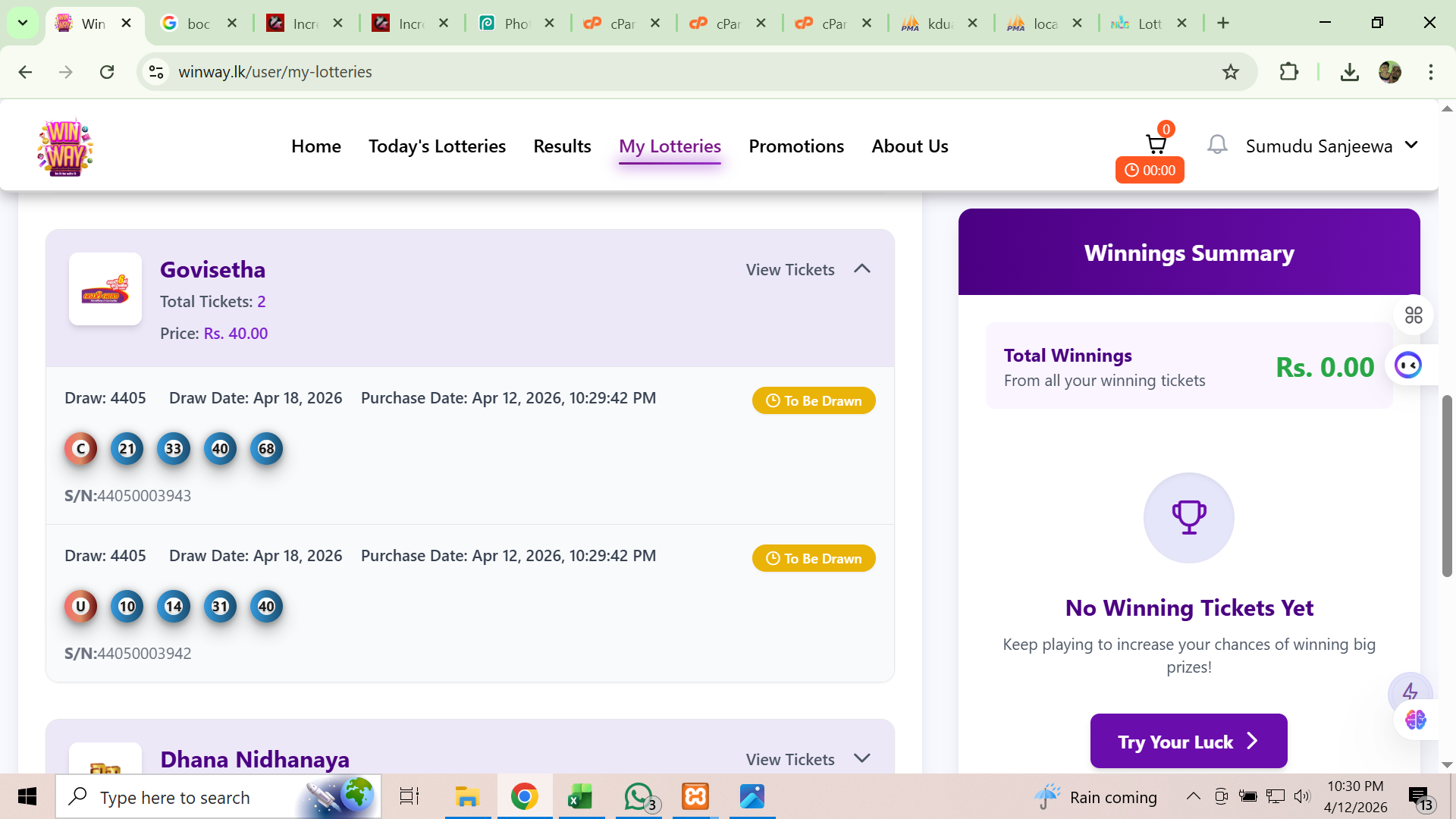Image resolution: width=1456 pixels, height=819 pixels.
Task: Click the Try Your Luck button
Action: tap(1188, 741)
